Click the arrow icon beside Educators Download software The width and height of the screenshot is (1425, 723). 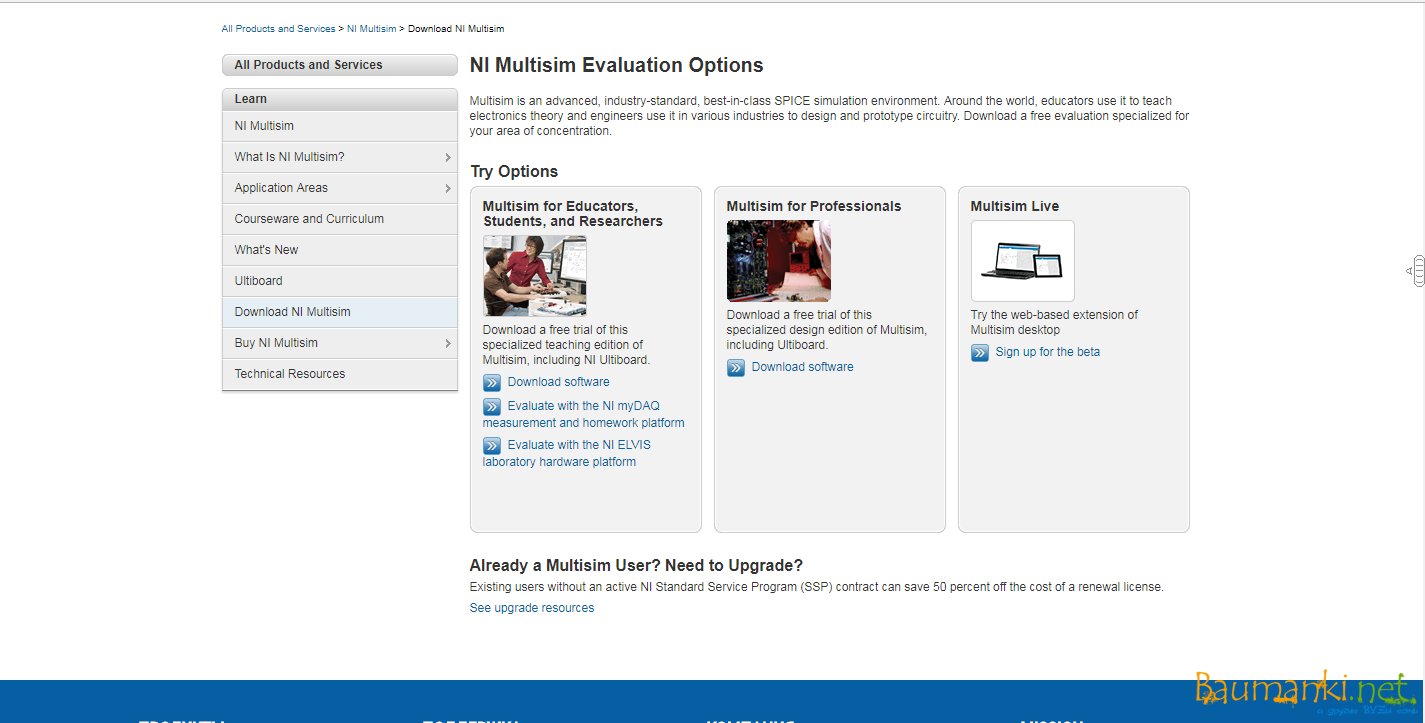coord(492,383)
